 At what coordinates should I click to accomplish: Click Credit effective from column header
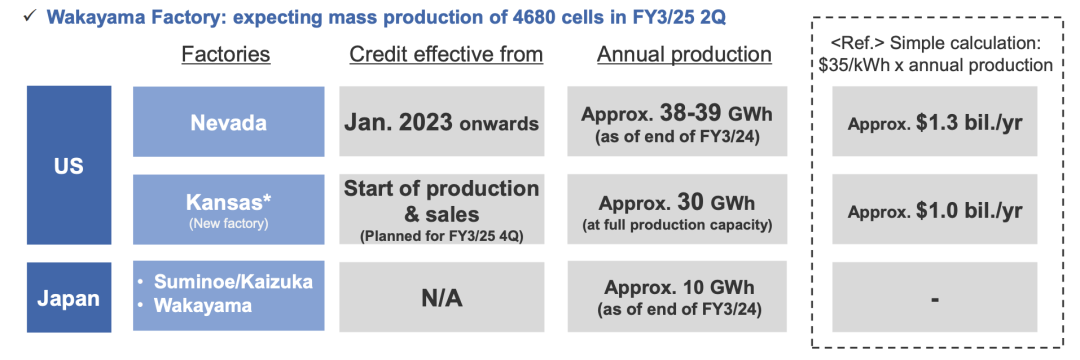446,55
